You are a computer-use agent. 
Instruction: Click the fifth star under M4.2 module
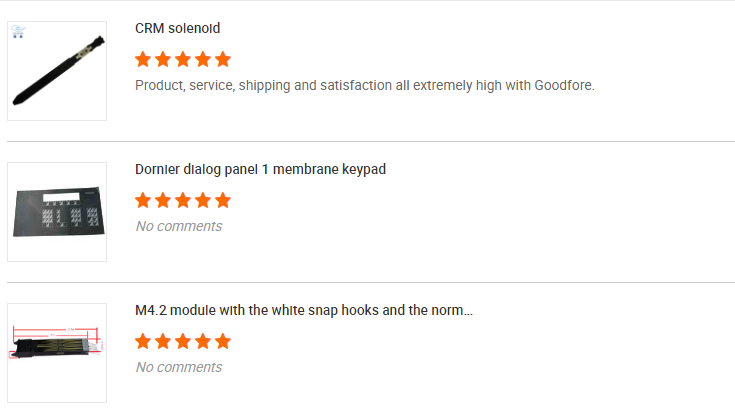pos(223,341)
